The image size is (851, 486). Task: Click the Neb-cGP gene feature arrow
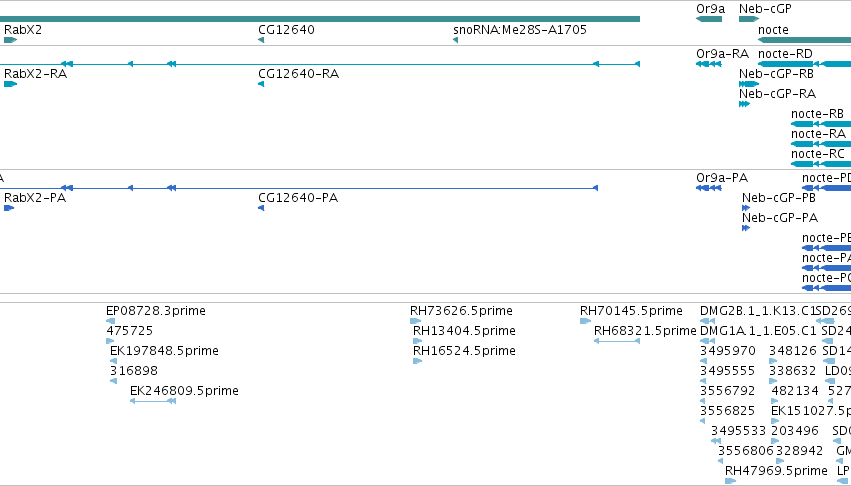click(749, 19)
